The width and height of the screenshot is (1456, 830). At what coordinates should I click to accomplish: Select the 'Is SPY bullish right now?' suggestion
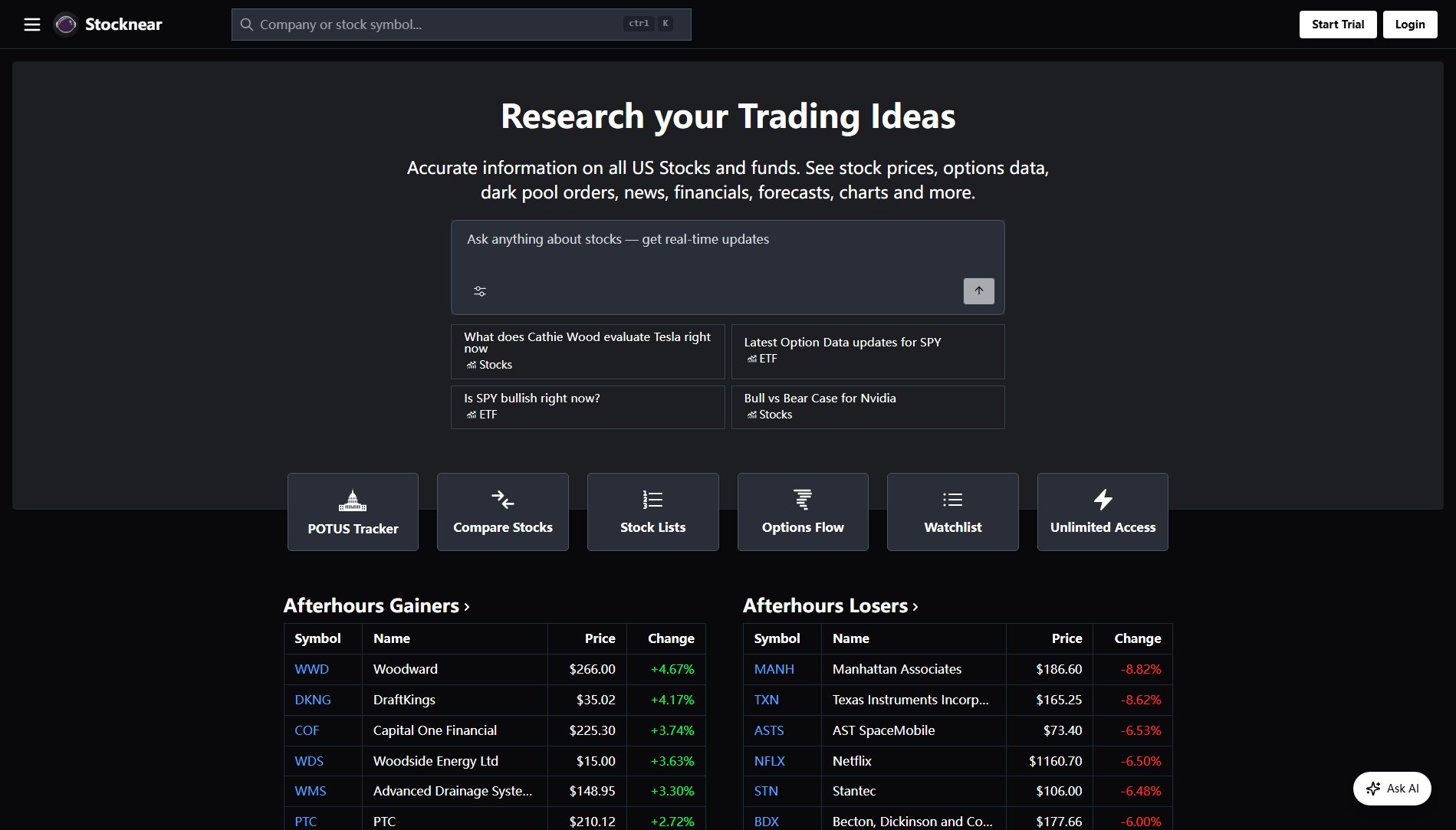(587, 406)
